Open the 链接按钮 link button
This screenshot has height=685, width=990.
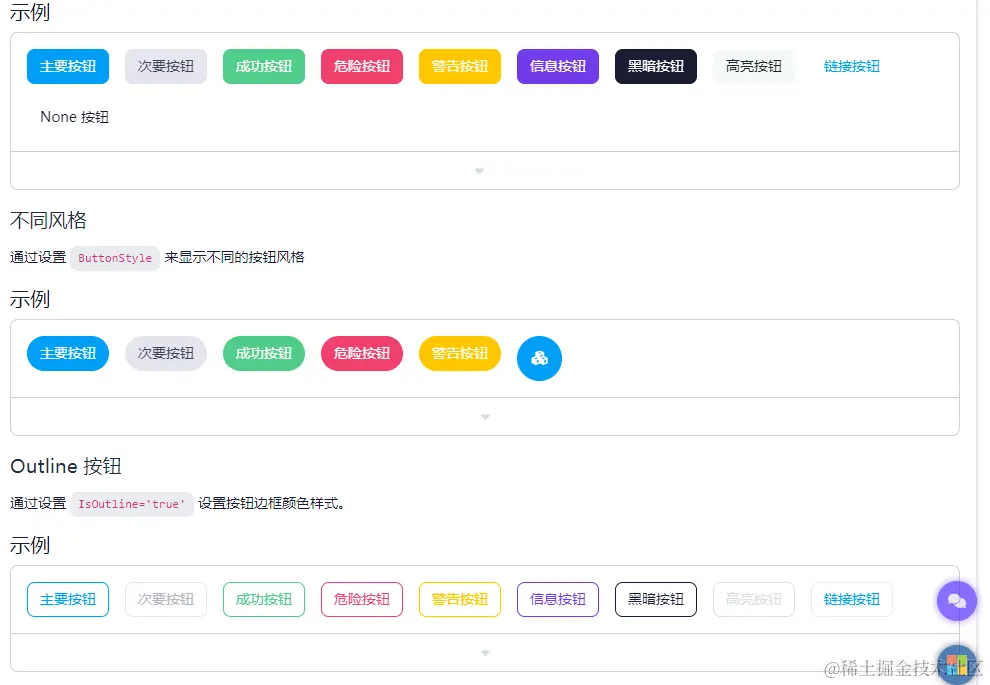pyautogui.click(x=851, y=65)
